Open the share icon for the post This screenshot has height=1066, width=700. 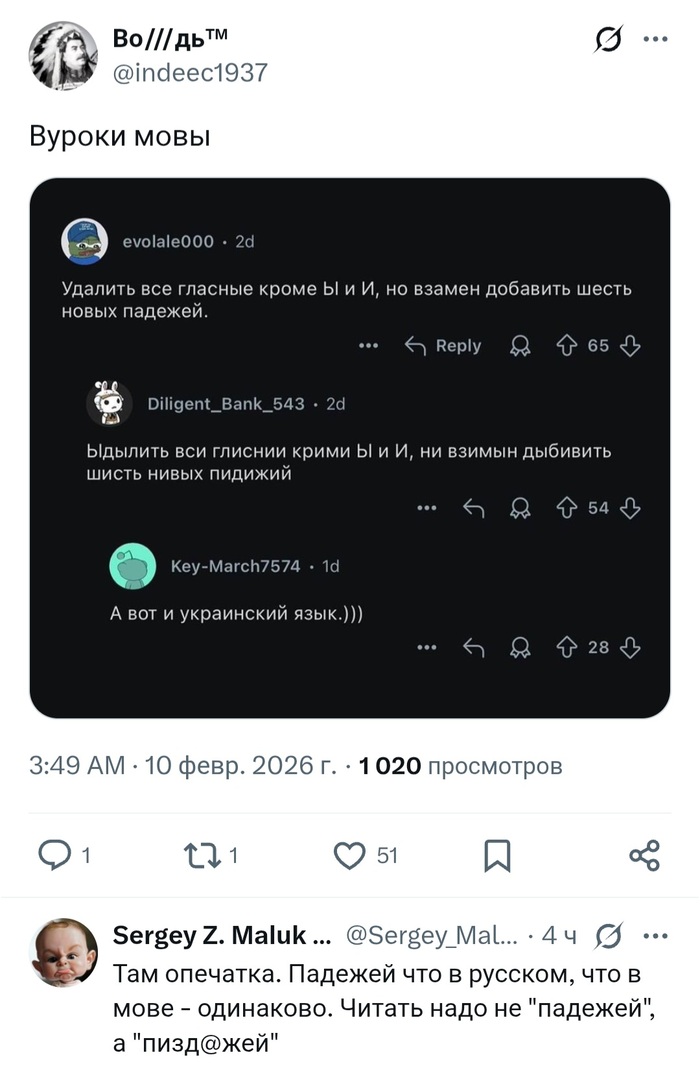pyautogui.click(x=644, y=855)
